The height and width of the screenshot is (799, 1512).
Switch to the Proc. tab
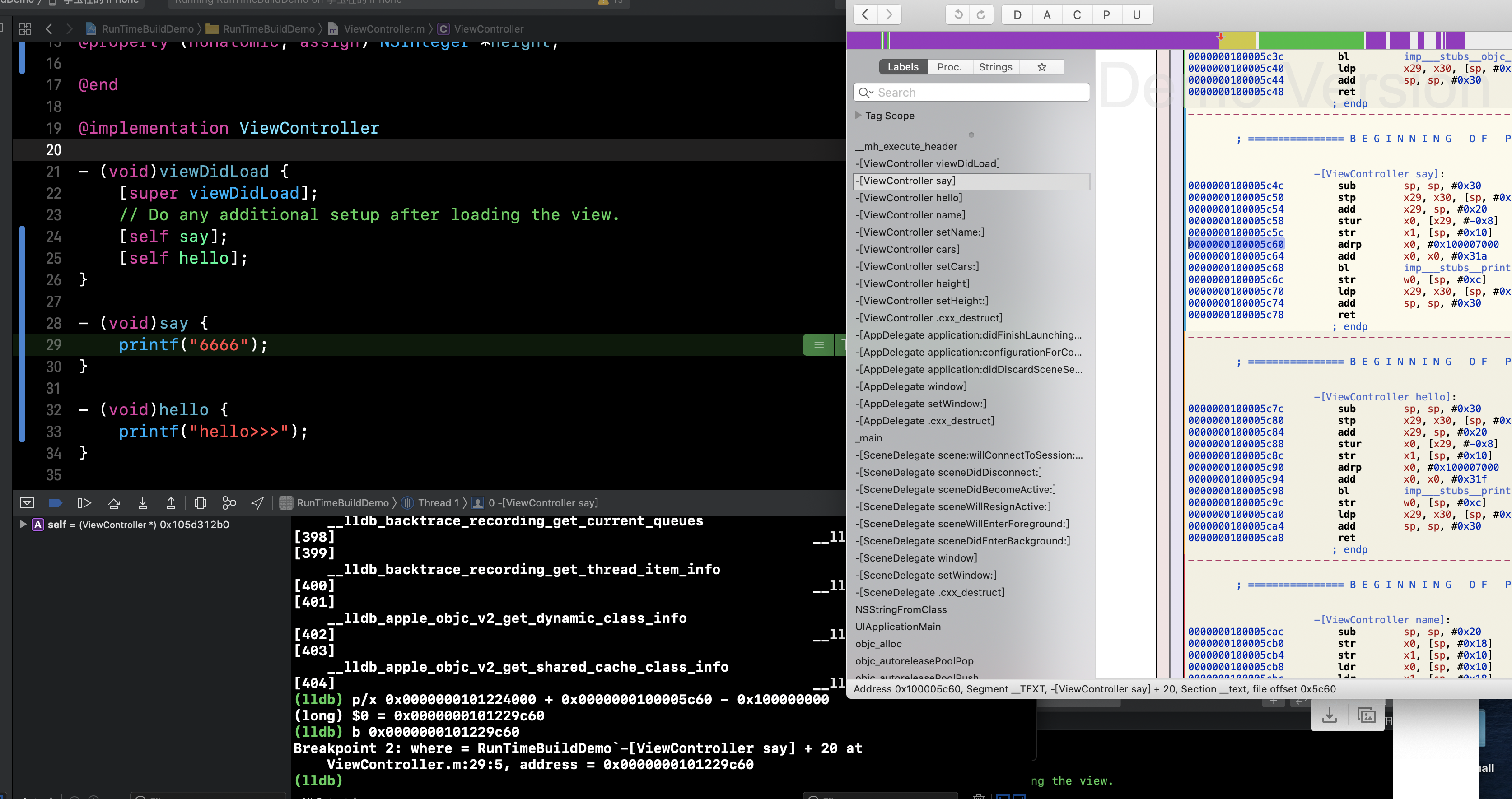click(x=950, y=67)
